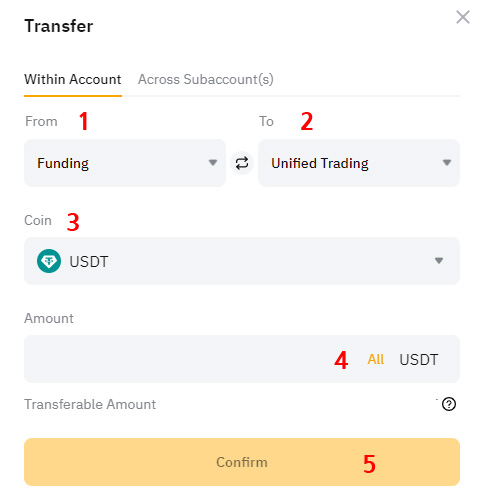Viewport: 481px width, 498px height.
Task: Click the Funding text in From selector
Action: [x=63, y=163]
